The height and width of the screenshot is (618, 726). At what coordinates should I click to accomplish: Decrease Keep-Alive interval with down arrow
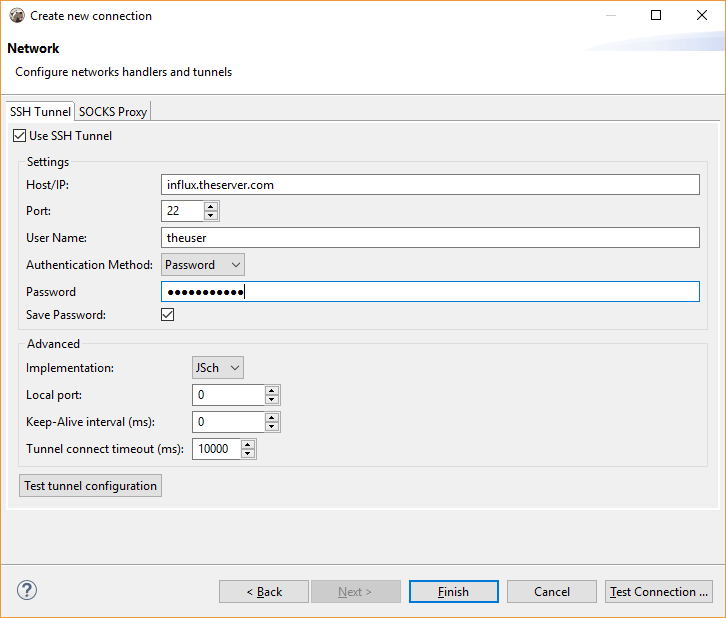272,426
